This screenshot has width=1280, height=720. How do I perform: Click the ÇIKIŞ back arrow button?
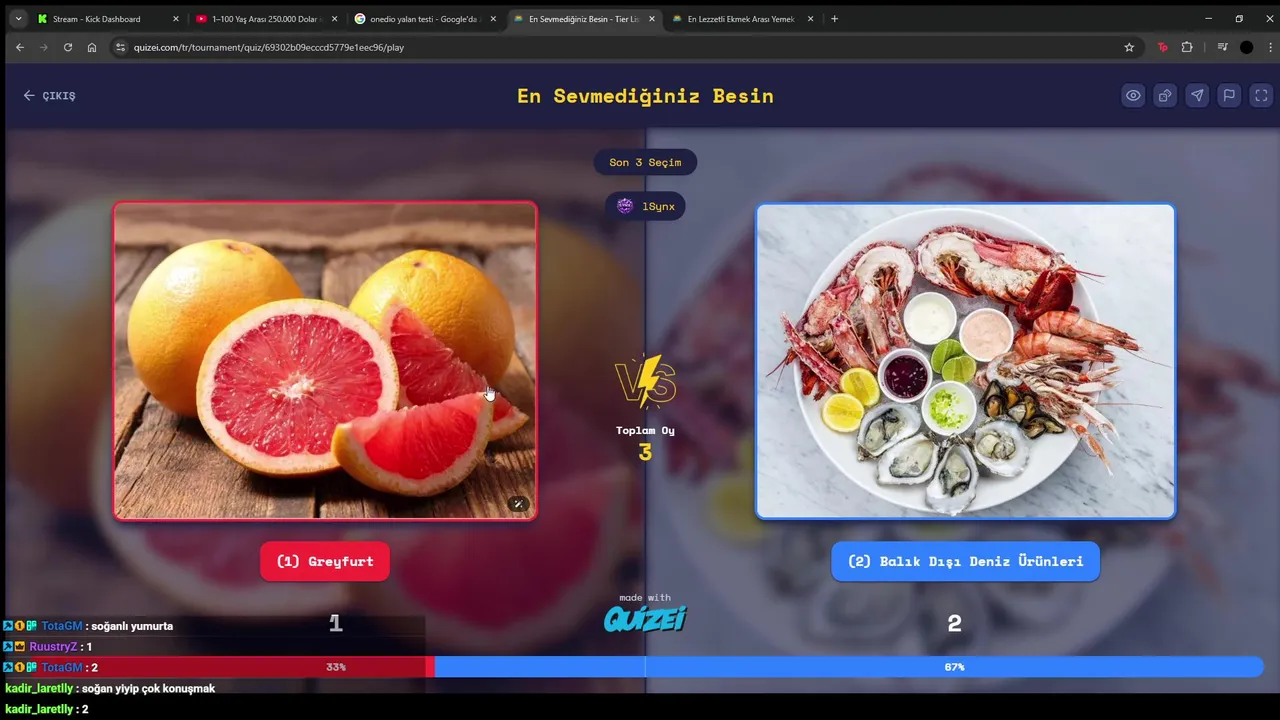coord(49,96)
